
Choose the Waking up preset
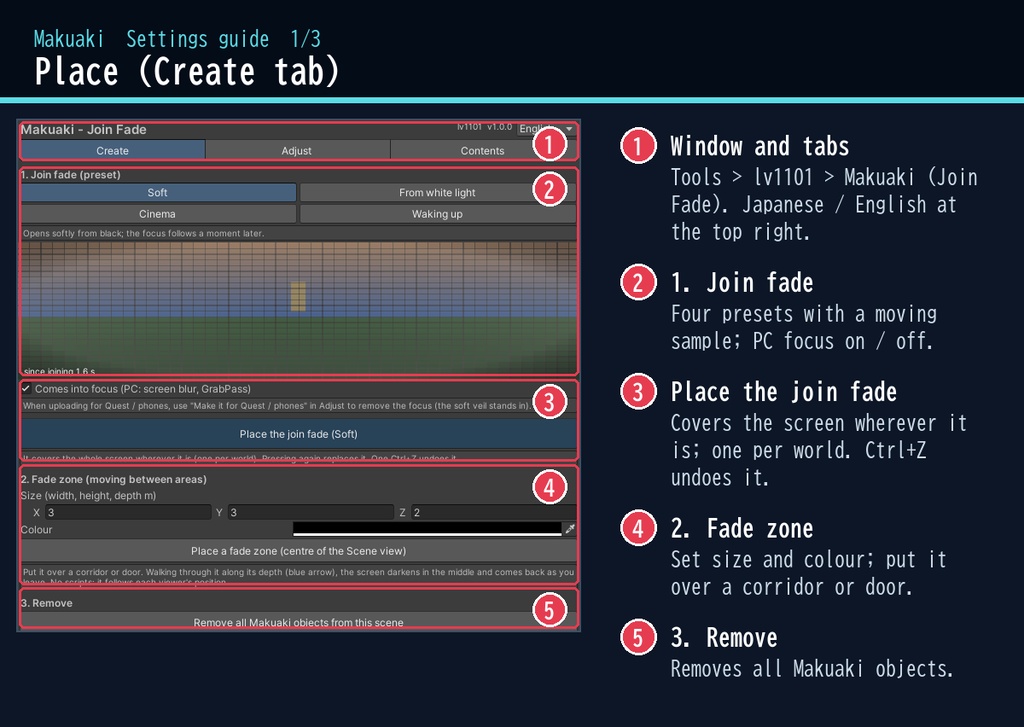438,214
